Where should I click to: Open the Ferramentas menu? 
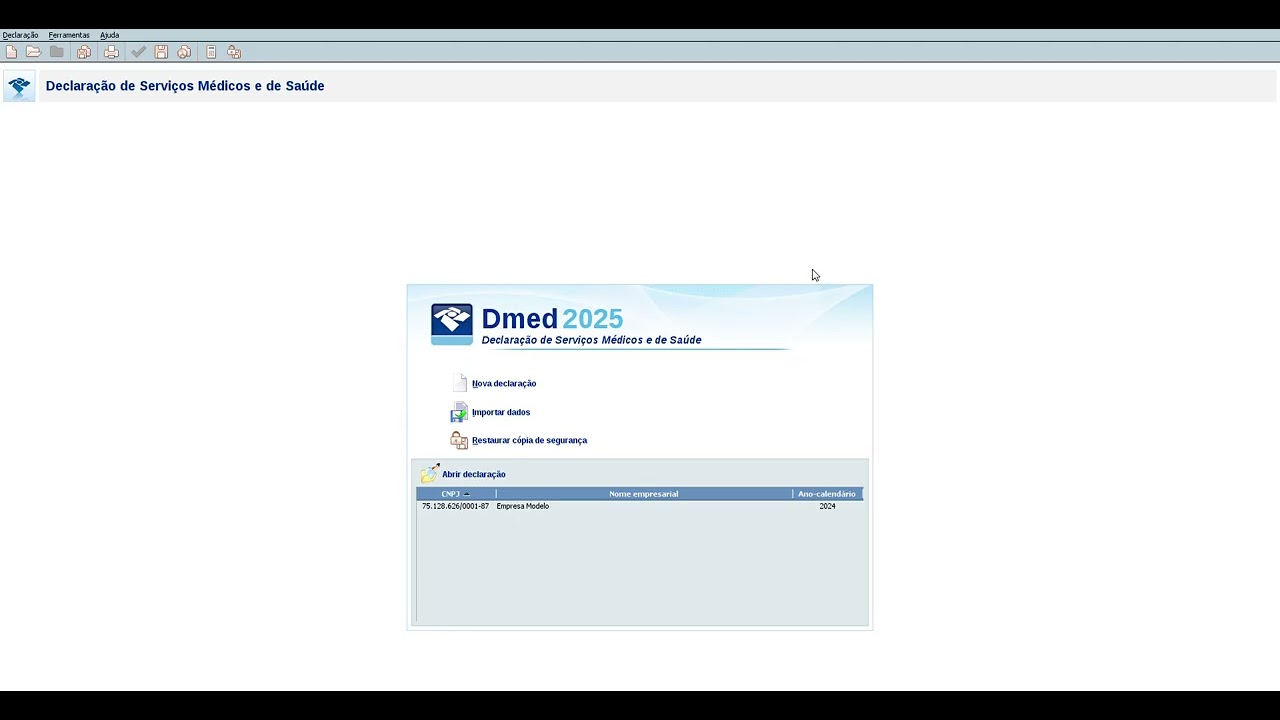click(69, 35)
